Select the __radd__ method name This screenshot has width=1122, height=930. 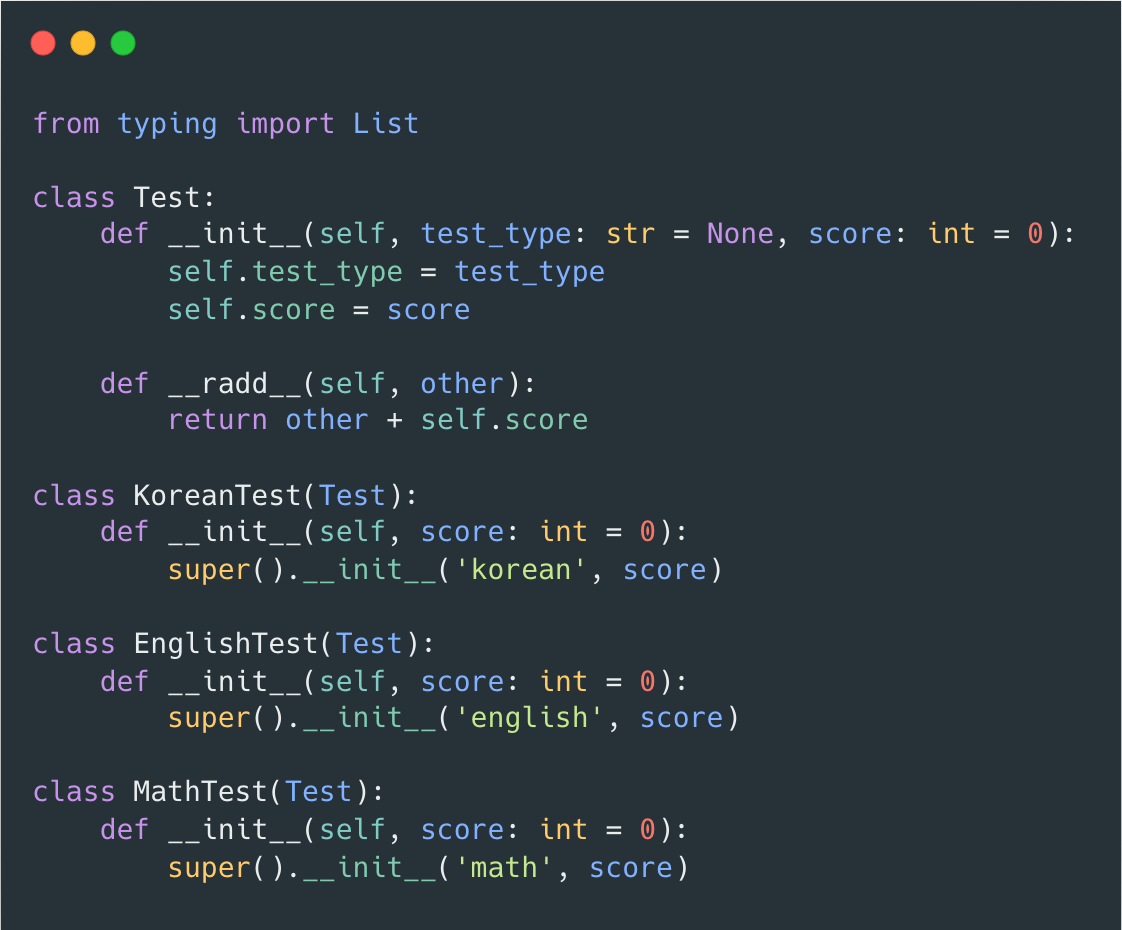point(237,383)
